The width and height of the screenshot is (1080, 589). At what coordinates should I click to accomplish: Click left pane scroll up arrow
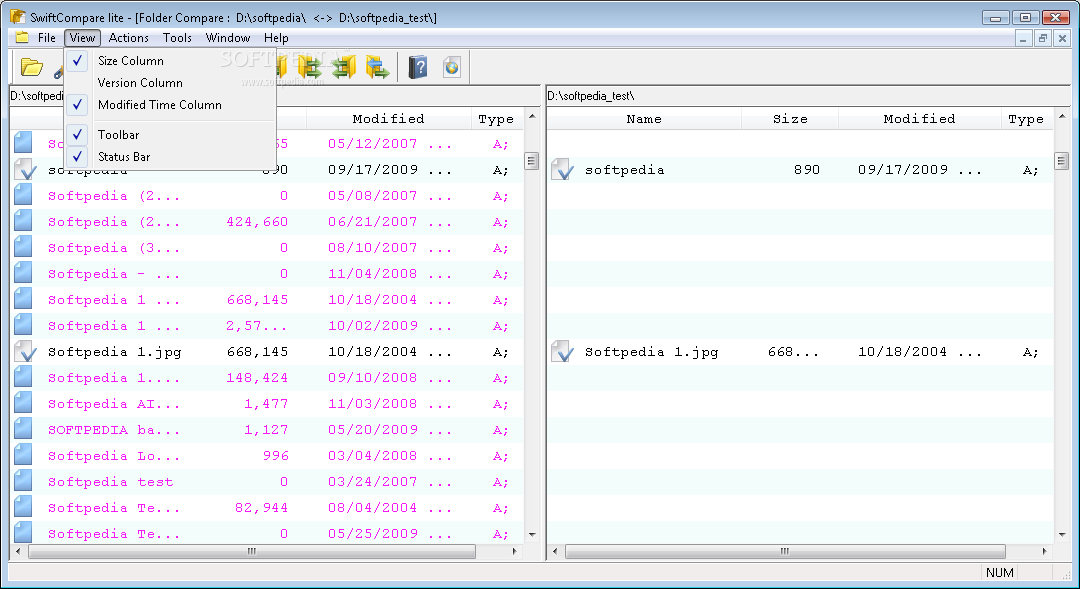(x=532, y=116)
